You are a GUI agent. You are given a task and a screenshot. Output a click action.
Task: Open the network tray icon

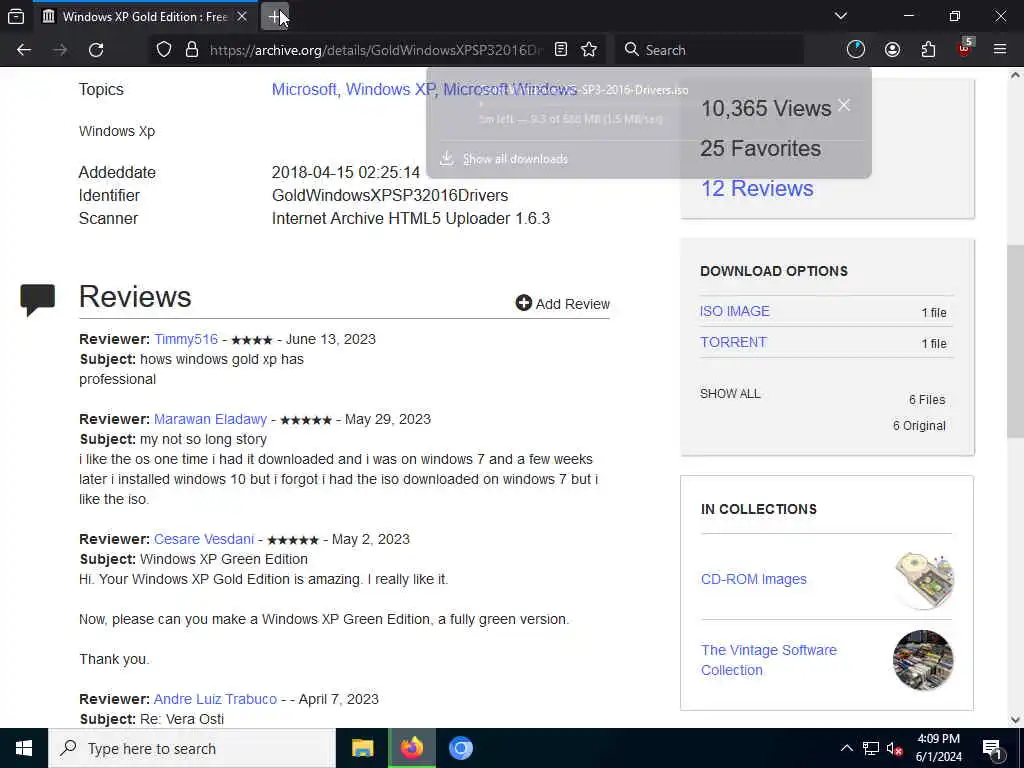871,748
